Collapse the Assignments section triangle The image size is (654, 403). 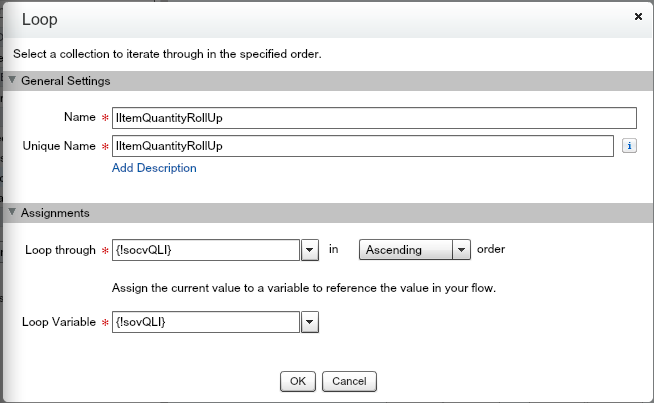(x=12, y=213)
